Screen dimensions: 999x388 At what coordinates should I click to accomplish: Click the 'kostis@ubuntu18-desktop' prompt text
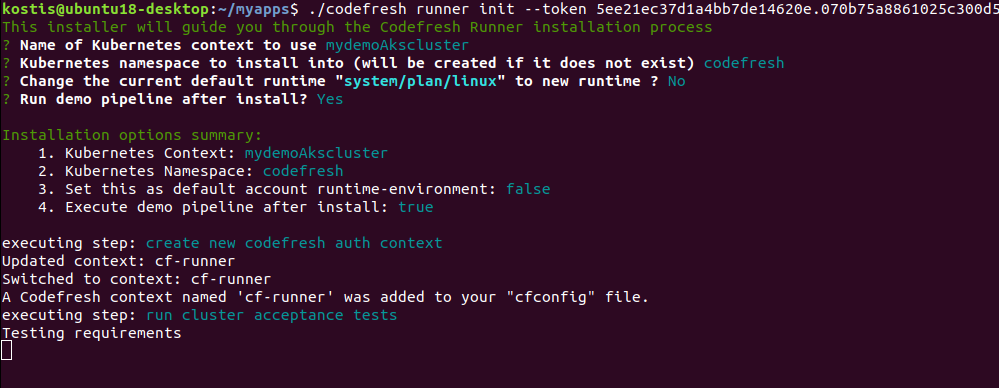(x=105, y=10)
